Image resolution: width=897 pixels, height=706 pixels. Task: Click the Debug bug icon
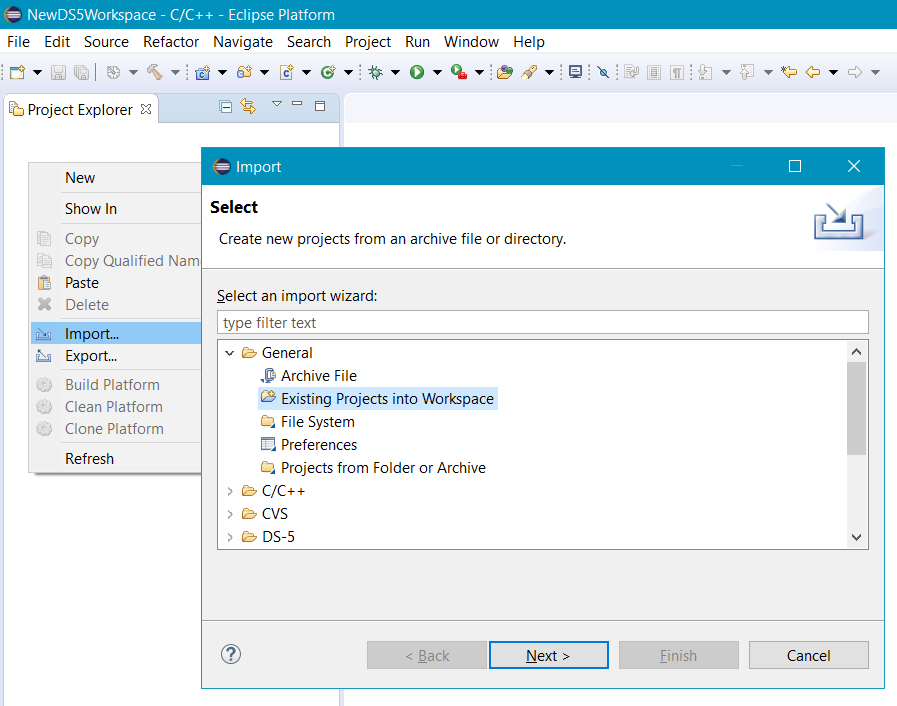click(x=376, y=72)
